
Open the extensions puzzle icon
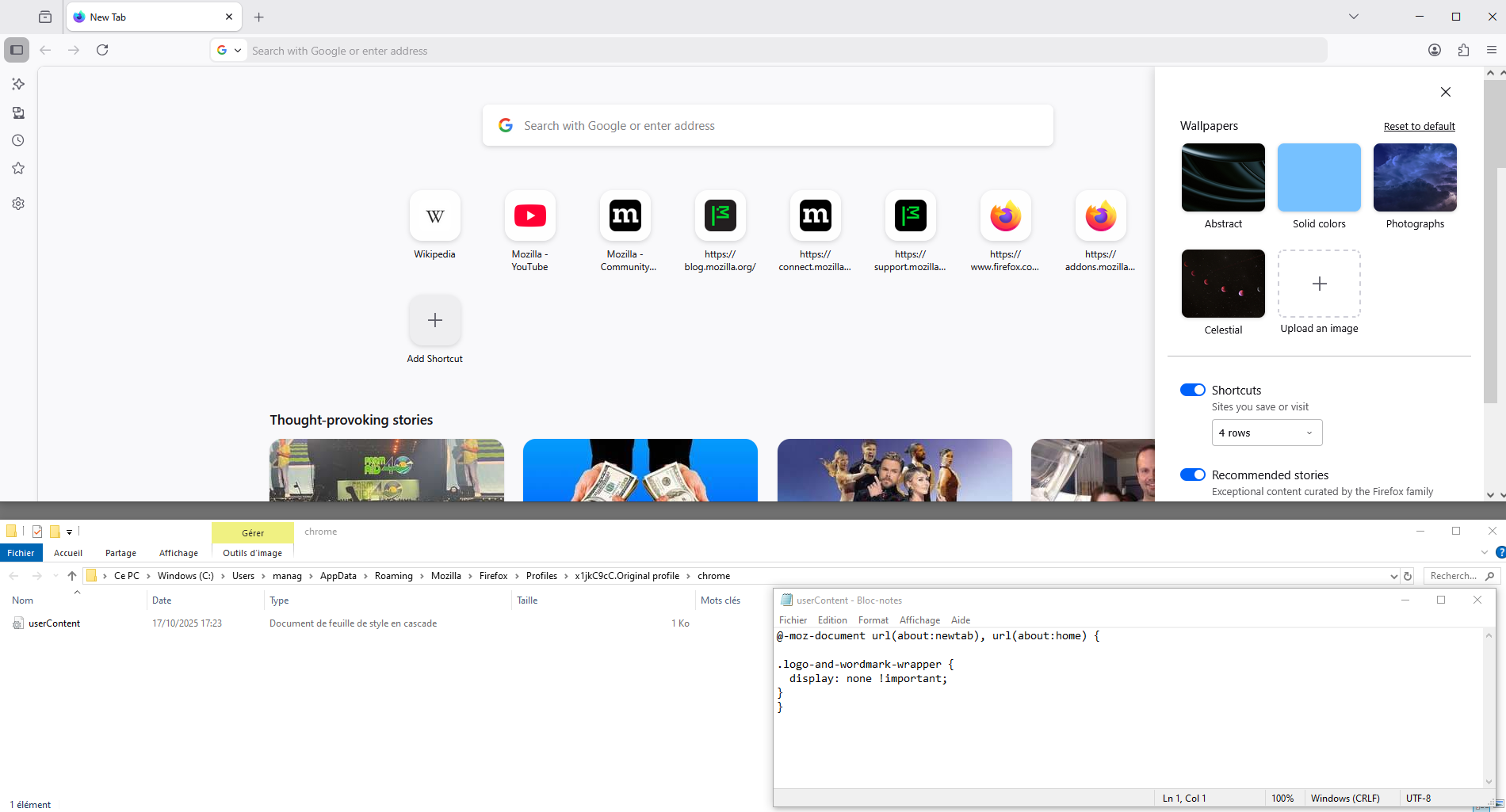[x=1463, y=50]
